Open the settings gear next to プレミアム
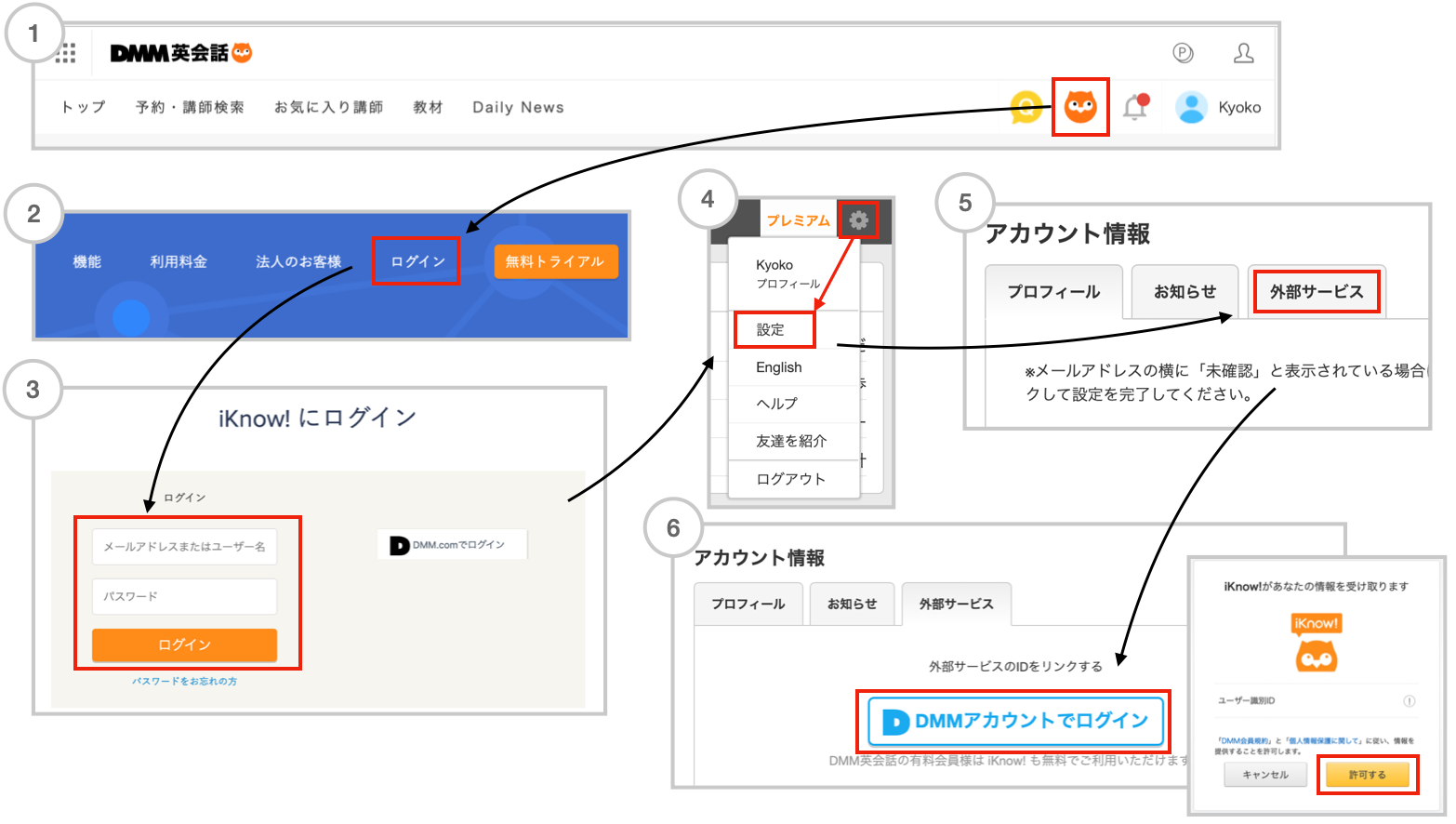 pyautogui.click(x=858, y=220)
